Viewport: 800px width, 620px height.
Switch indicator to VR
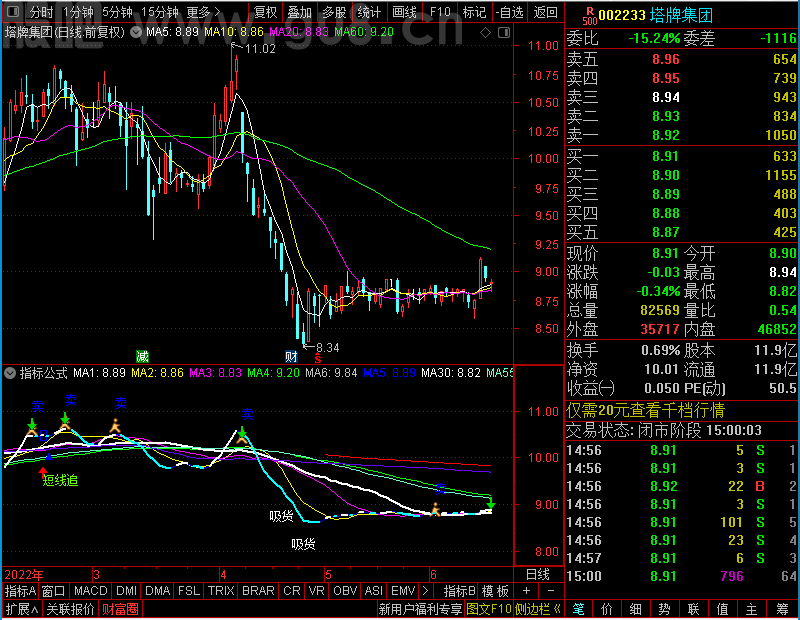[316, 591]
